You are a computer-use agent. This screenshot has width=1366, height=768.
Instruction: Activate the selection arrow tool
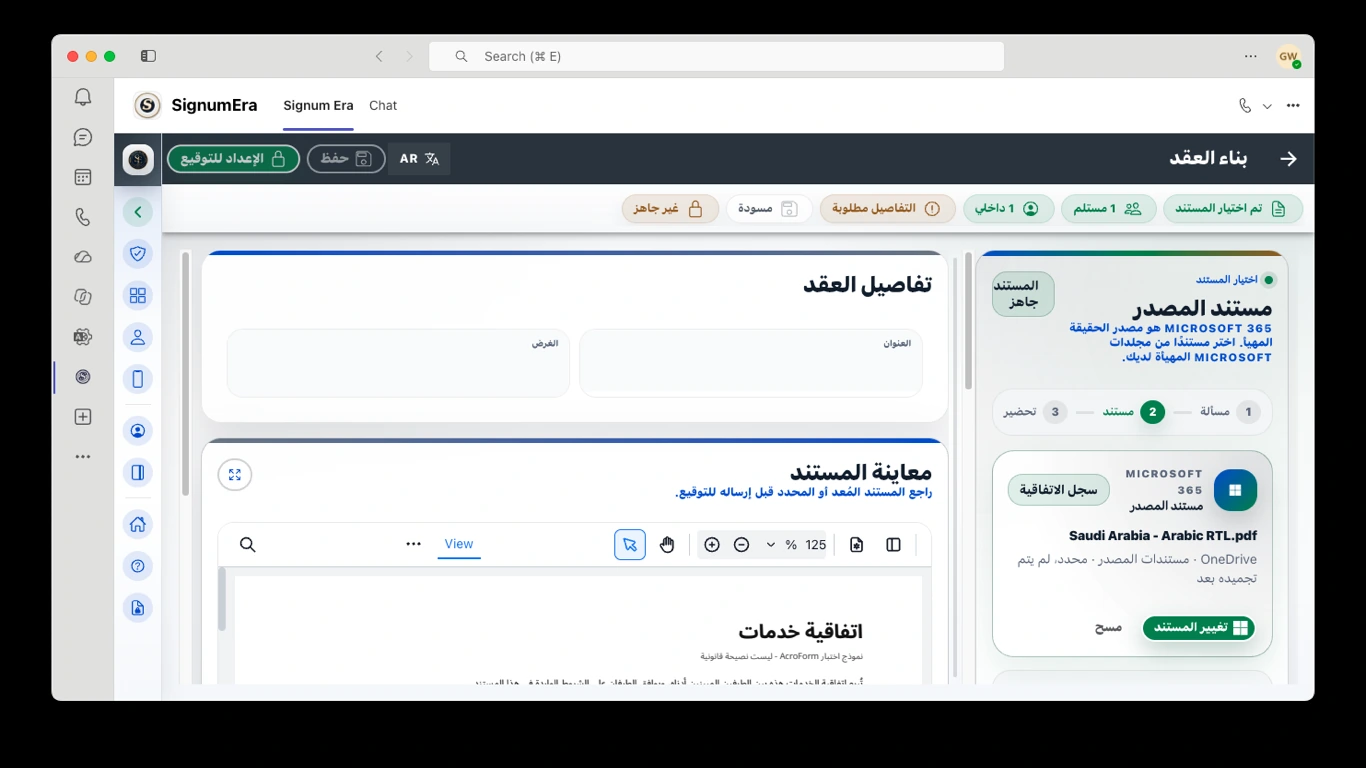[630, 545]
